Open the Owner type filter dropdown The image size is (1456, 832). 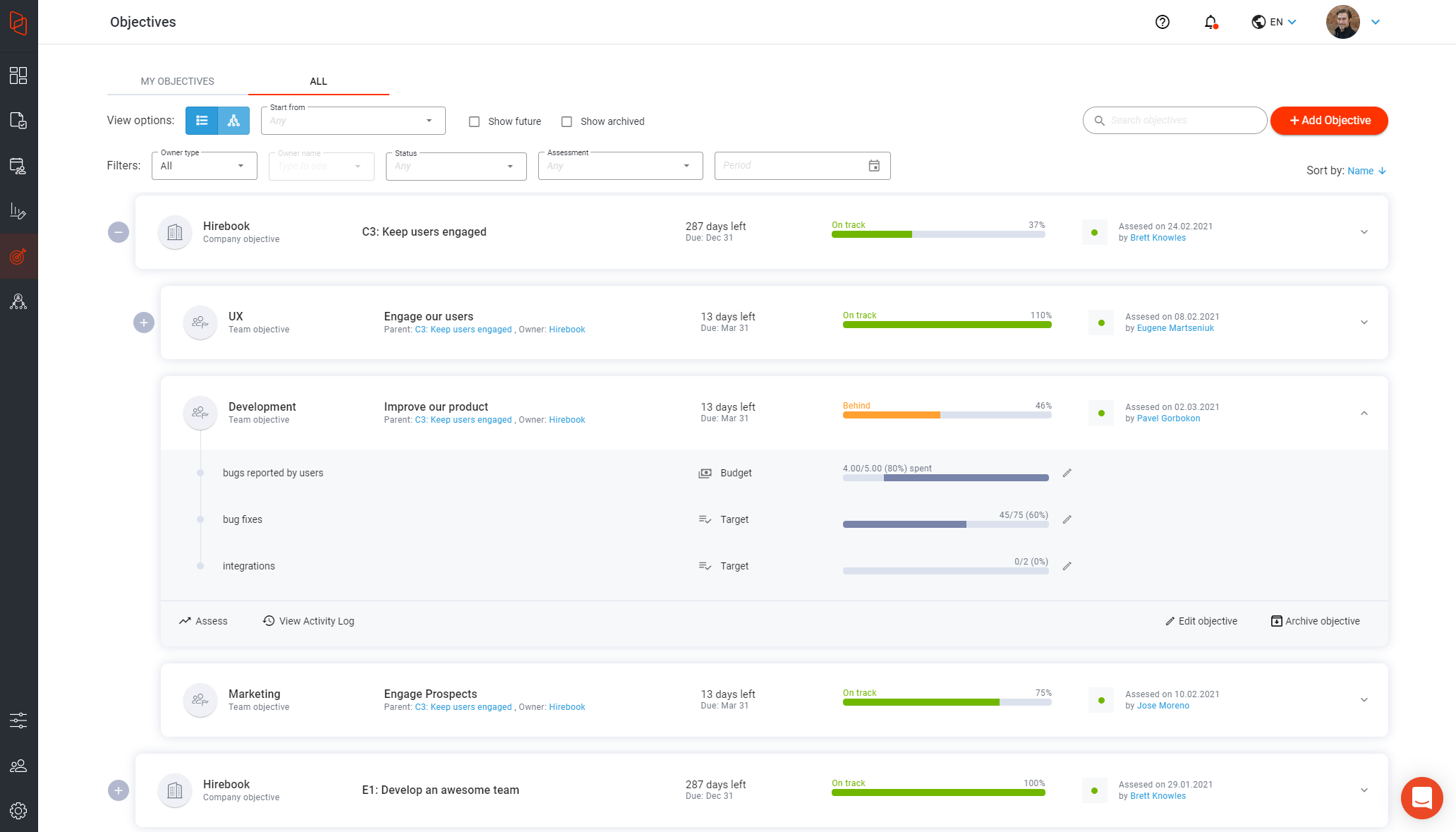pos(204,165)
